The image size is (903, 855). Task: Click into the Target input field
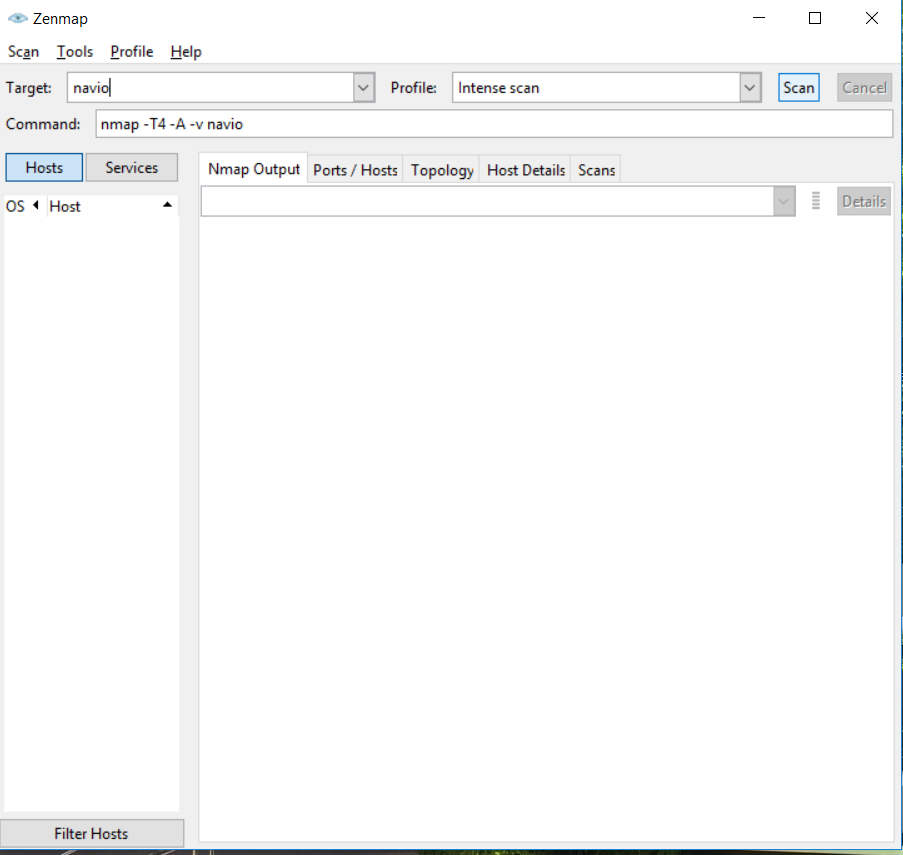[210, 88]
